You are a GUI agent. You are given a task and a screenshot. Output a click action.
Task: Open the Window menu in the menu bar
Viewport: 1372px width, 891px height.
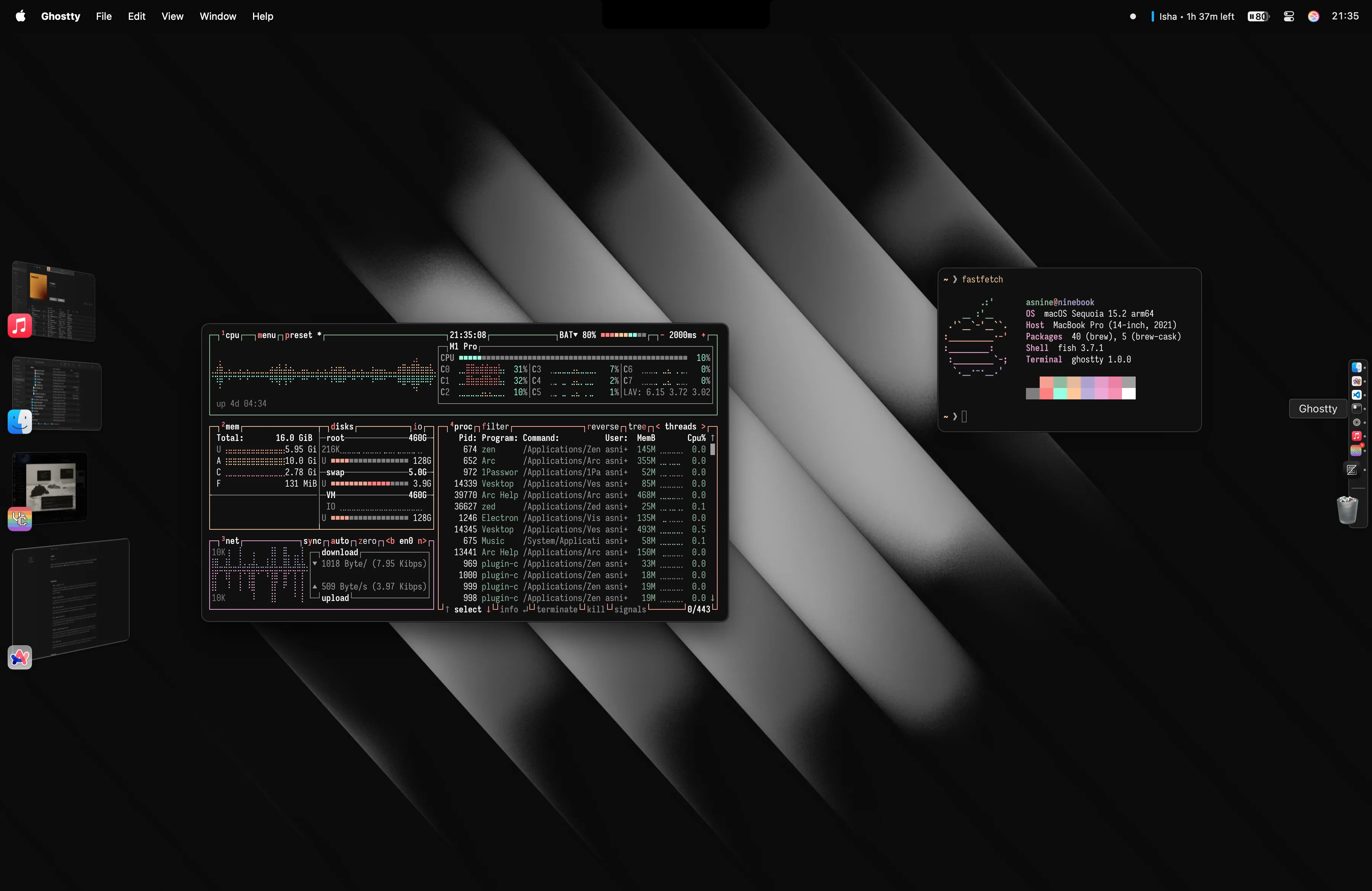point(217,16)
